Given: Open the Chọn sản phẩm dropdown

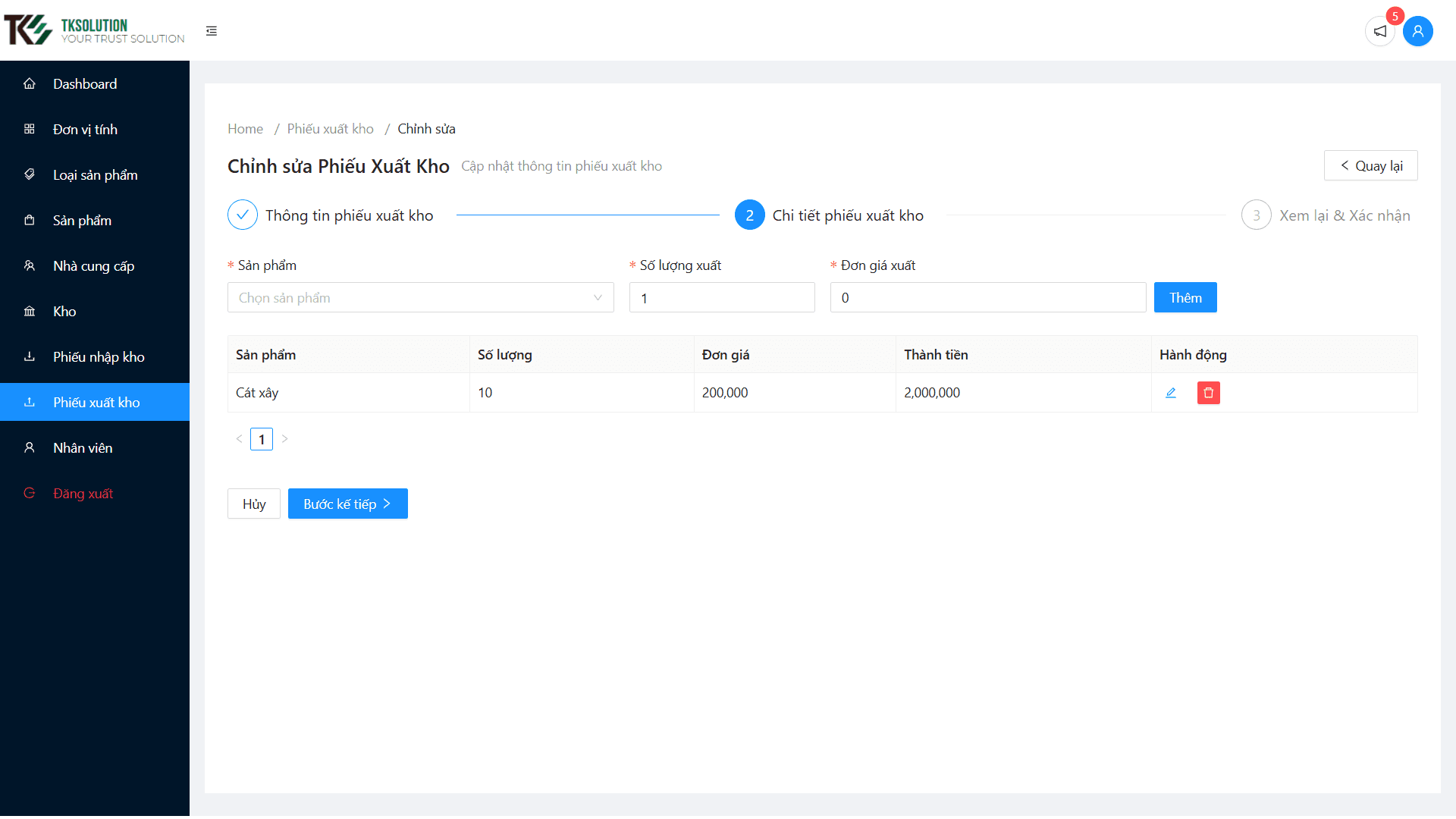Looking at the screenshot, I should 420,298.
